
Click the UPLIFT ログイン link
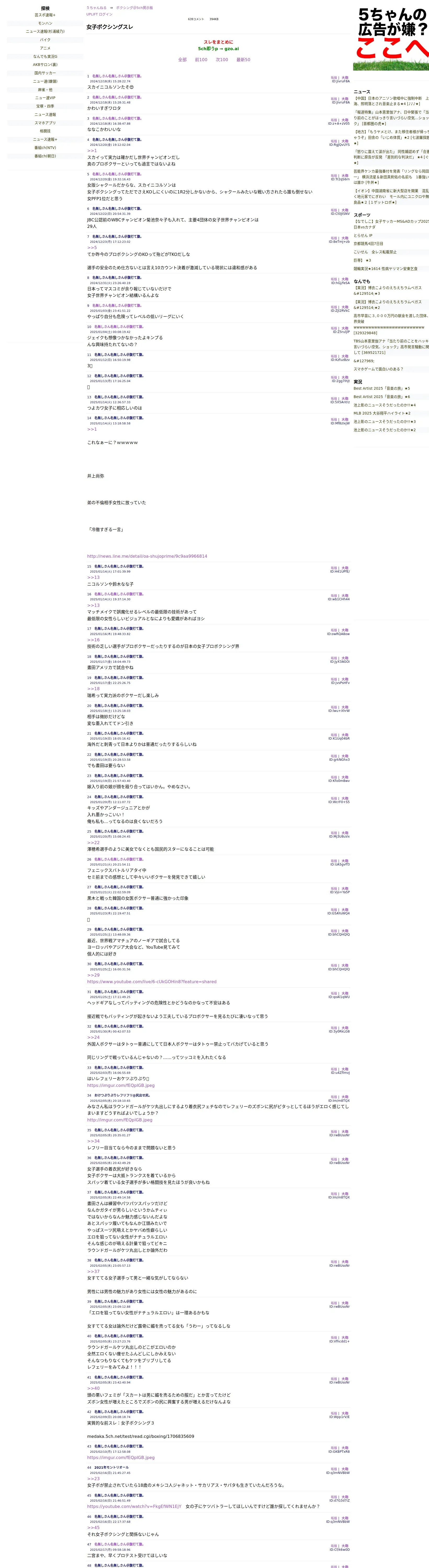99,14
